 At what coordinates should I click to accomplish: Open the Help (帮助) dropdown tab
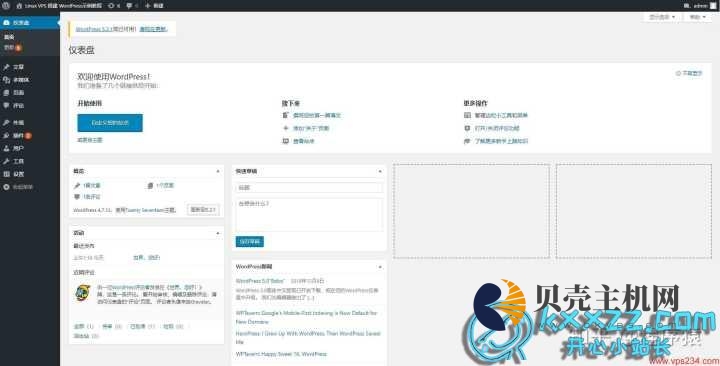point(698,17)
